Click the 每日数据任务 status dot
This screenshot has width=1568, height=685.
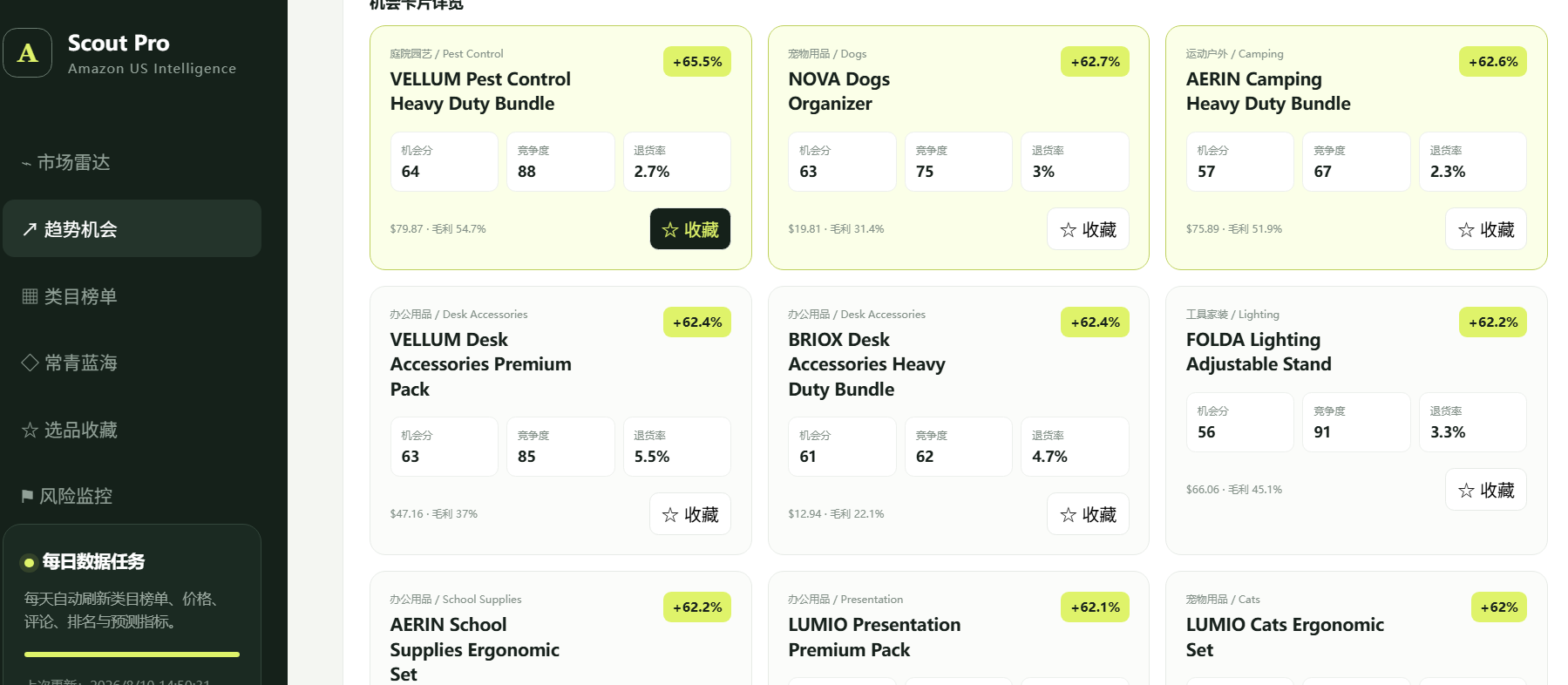point(29,562)
